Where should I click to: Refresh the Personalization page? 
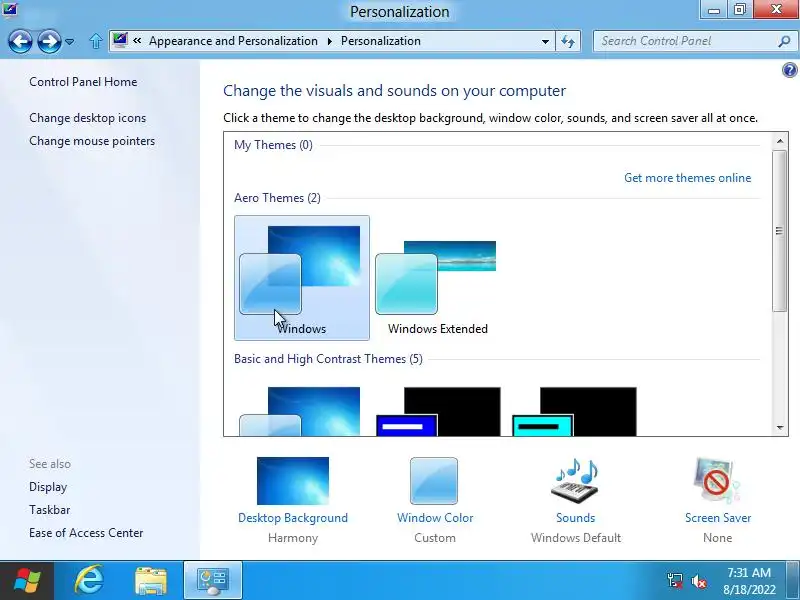pyautogui.click(x=568, y=41)
